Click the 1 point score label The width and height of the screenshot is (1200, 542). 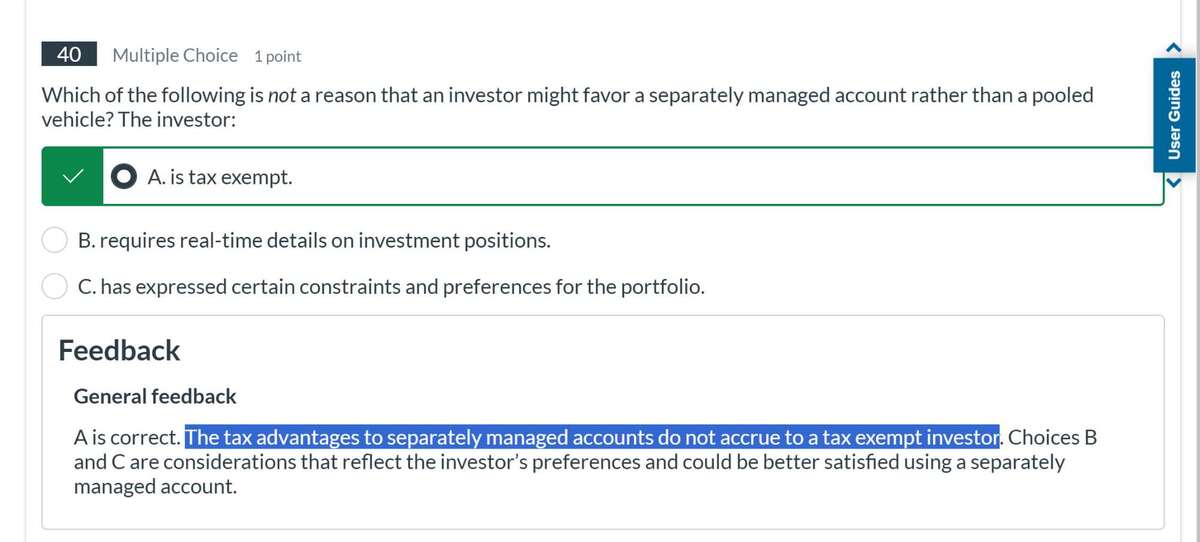coord(277,57)
